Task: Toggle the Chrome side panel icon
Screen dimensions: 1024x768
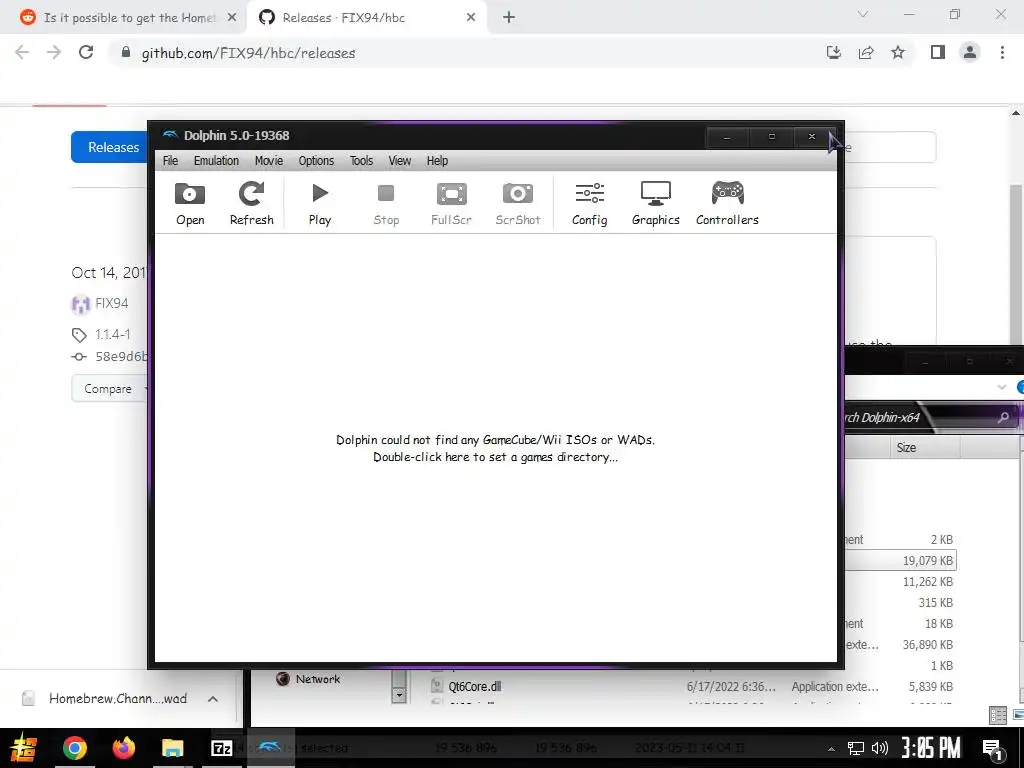Action: coord(938,53)
